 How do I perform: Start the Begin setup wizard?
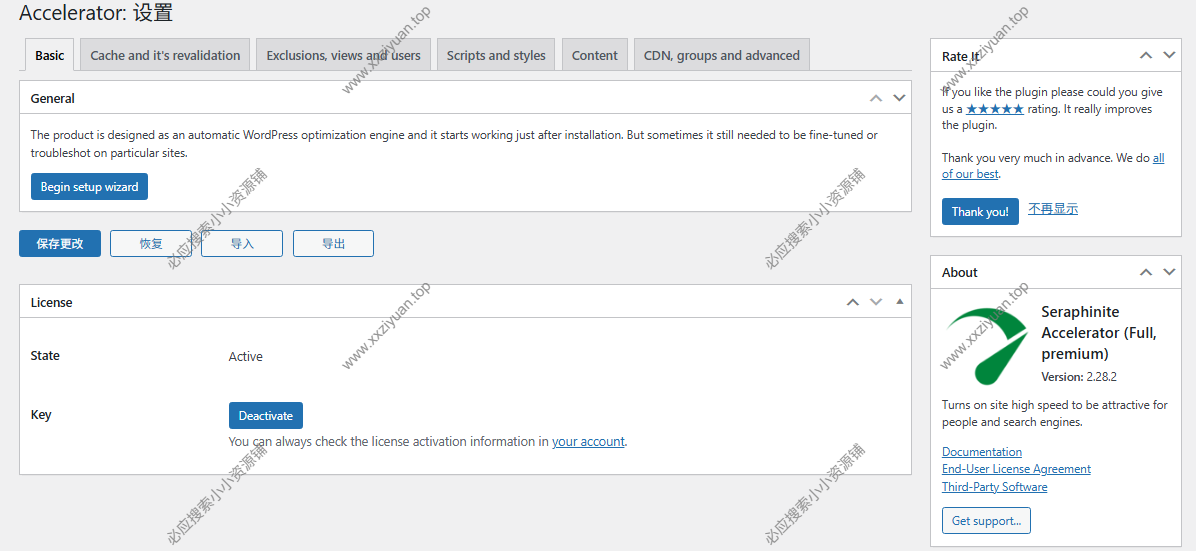pos(89,187)
